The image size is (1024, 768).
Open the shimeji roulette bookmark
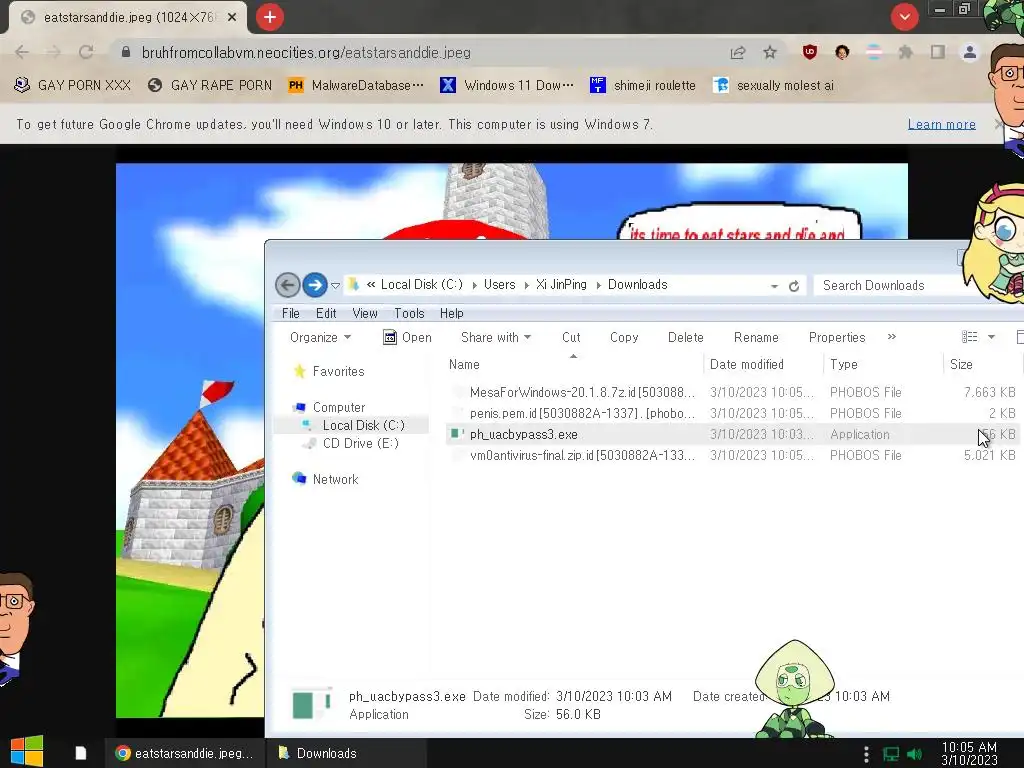[x=643, y=86]
